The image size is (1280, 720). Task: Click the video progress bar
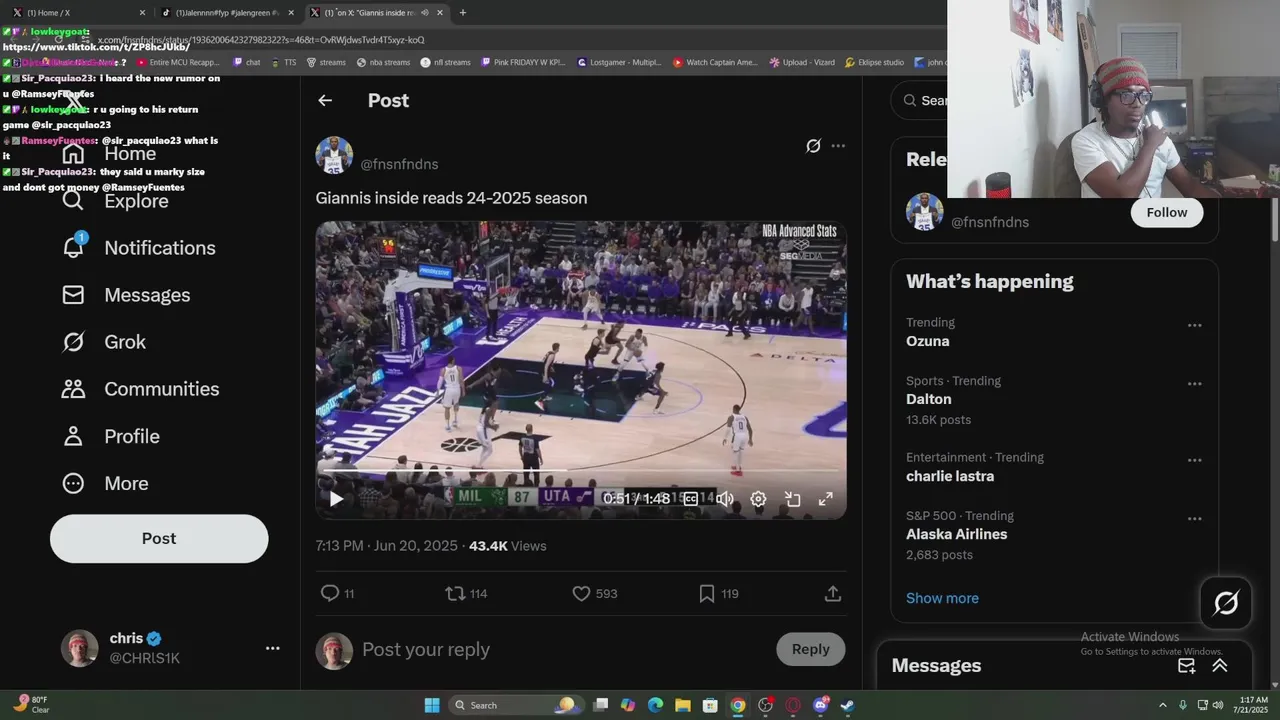pos(581,469)
